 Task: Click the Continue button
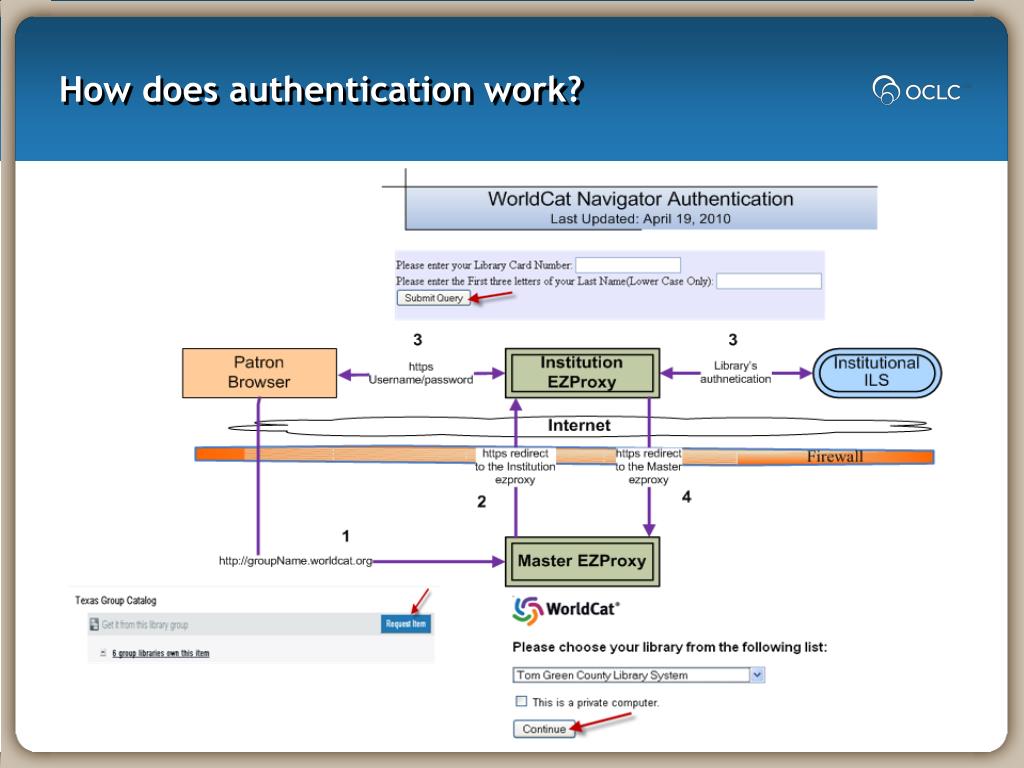click(x=544, y=729)
